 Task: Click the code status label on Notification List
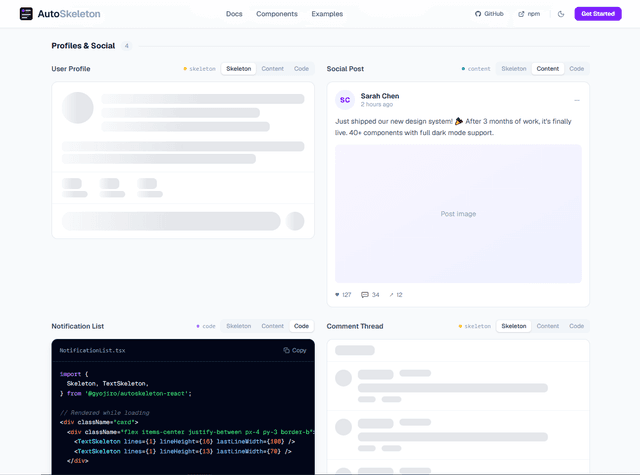point(206,326)
